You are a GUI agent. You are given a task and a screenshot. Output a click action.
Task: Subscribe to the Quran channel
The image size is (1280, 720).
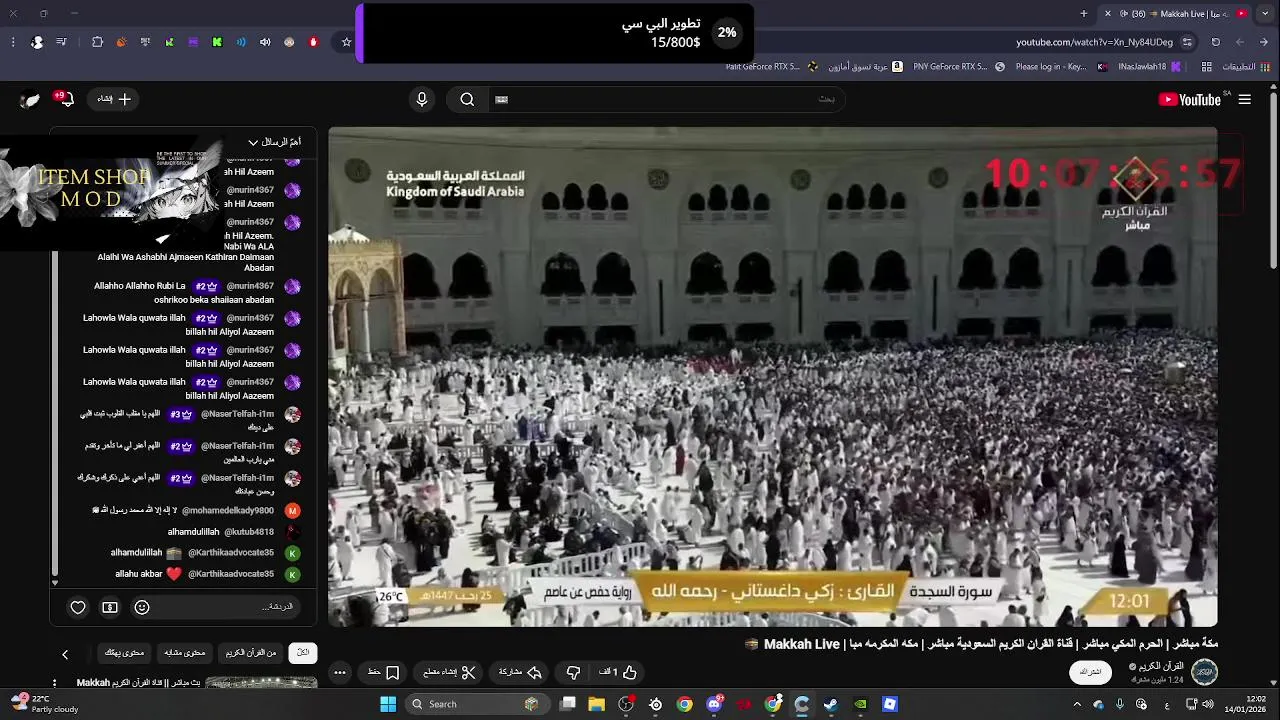click(1091, 672)
